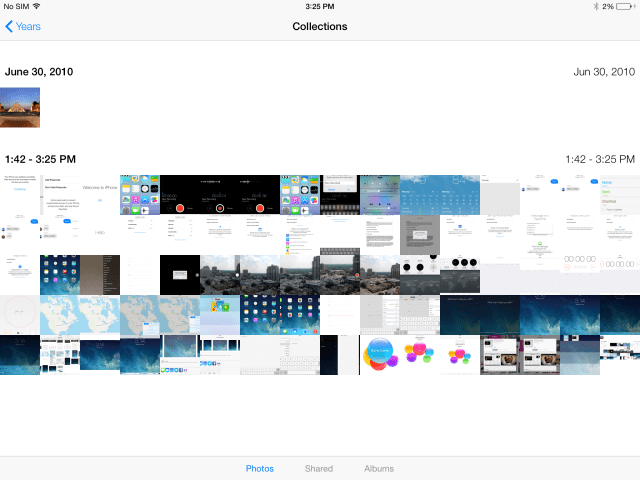The image size is (640, 480).
Task: Open the Game Center large blue bubble thumbnail
Action: (380, 355)
